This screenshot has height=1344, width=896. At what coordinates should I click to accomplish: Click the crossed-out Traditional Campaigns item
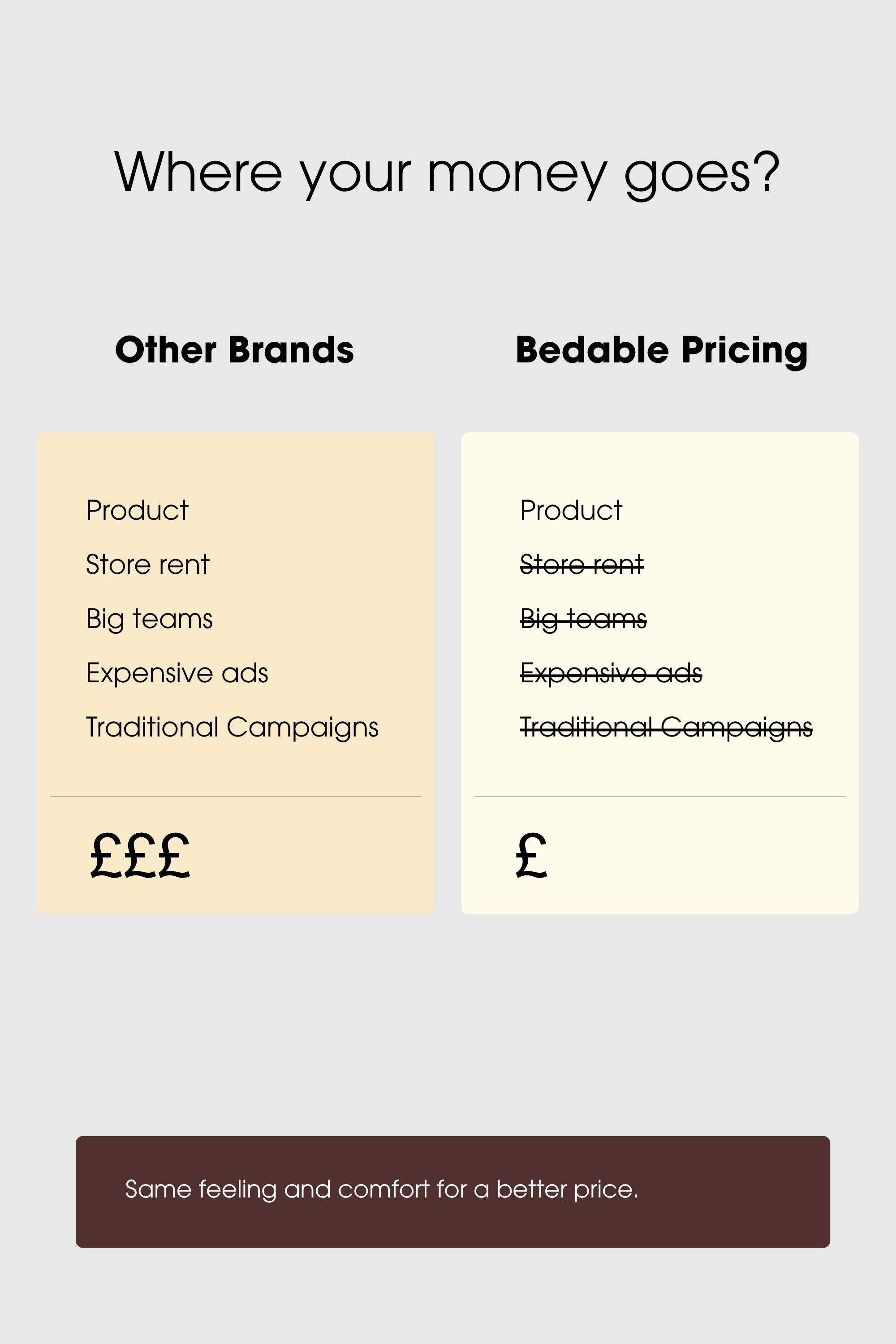pos(666,728)
